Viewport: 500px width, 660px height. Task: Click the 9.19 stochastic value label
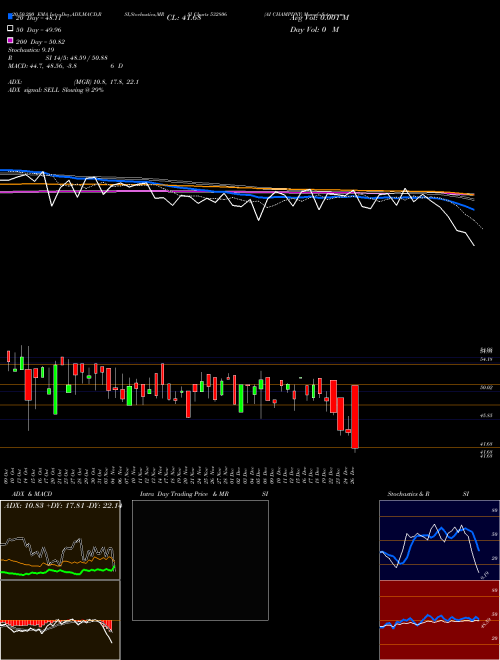484,575
